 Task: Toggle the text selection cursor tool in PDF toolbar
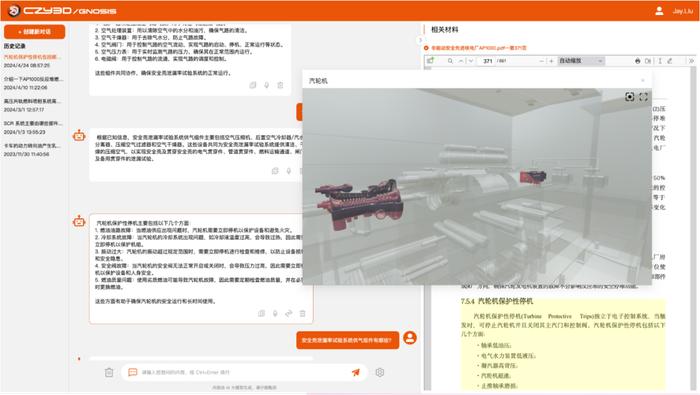click(660, 61)
